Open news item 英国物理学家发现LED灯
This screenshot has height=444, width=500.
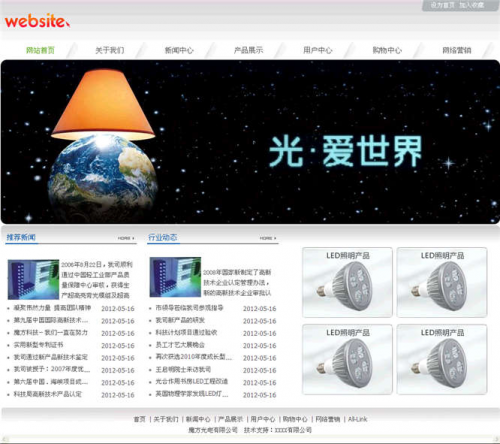coord(192,394)
